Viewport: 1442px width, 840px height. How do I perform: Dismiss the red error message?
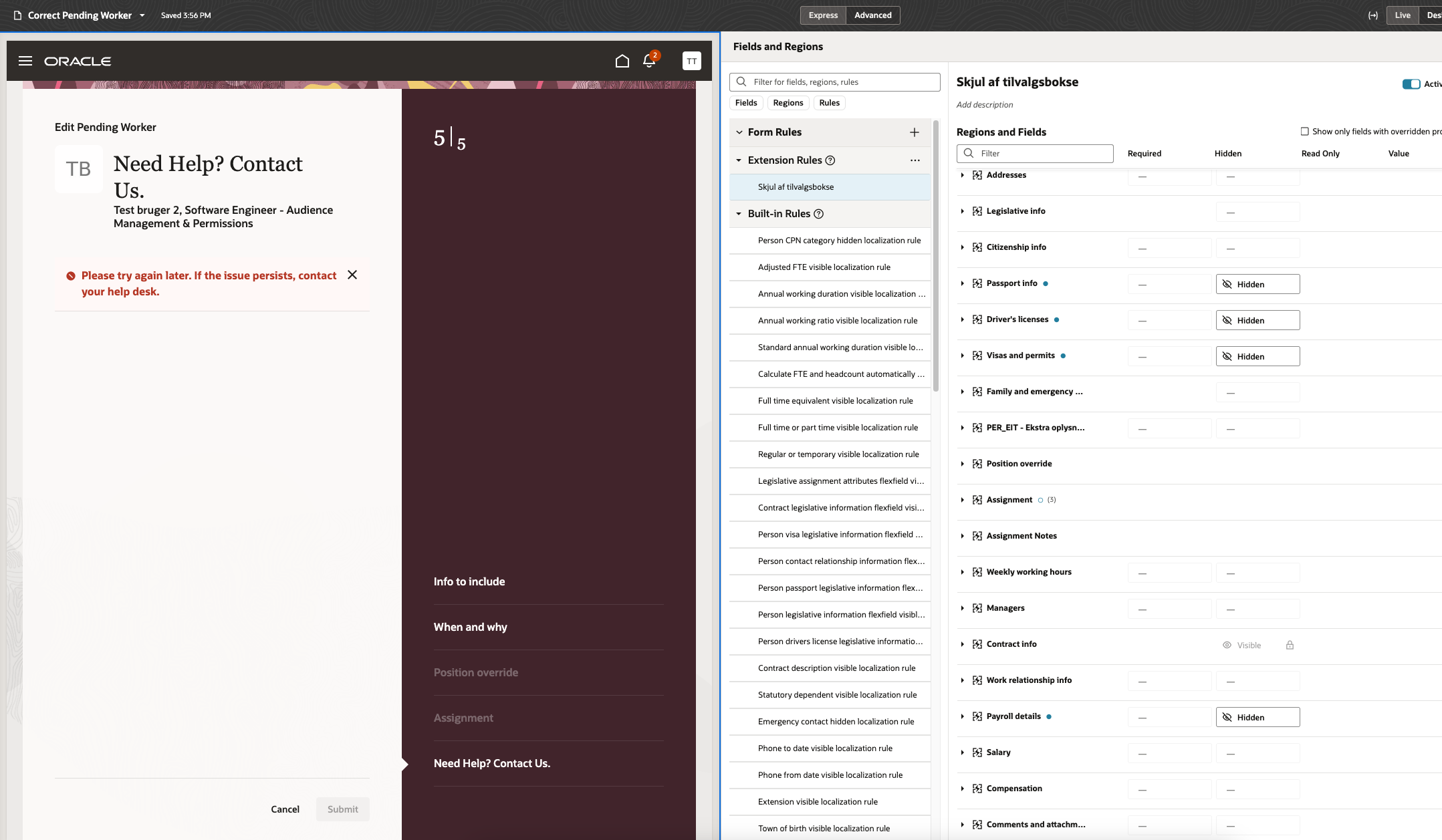(352, 275)
